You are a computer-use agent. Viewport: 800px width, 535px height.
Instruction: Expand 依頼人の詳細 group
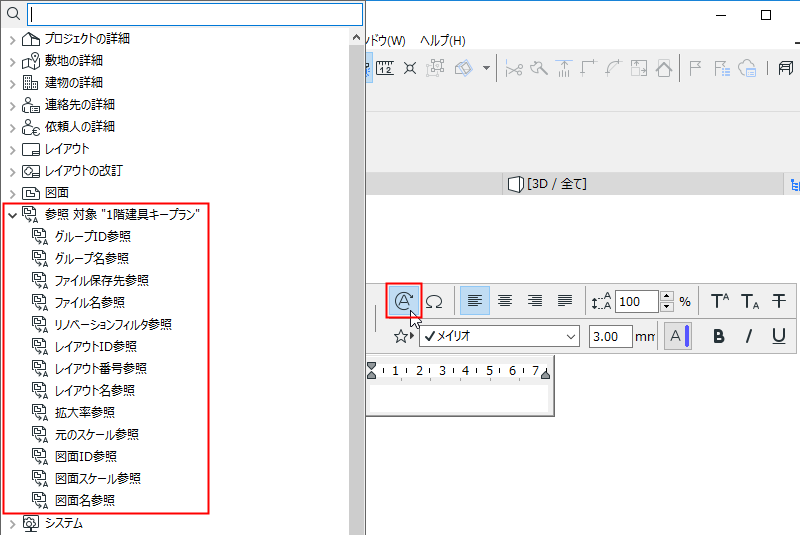click(13, 127)
